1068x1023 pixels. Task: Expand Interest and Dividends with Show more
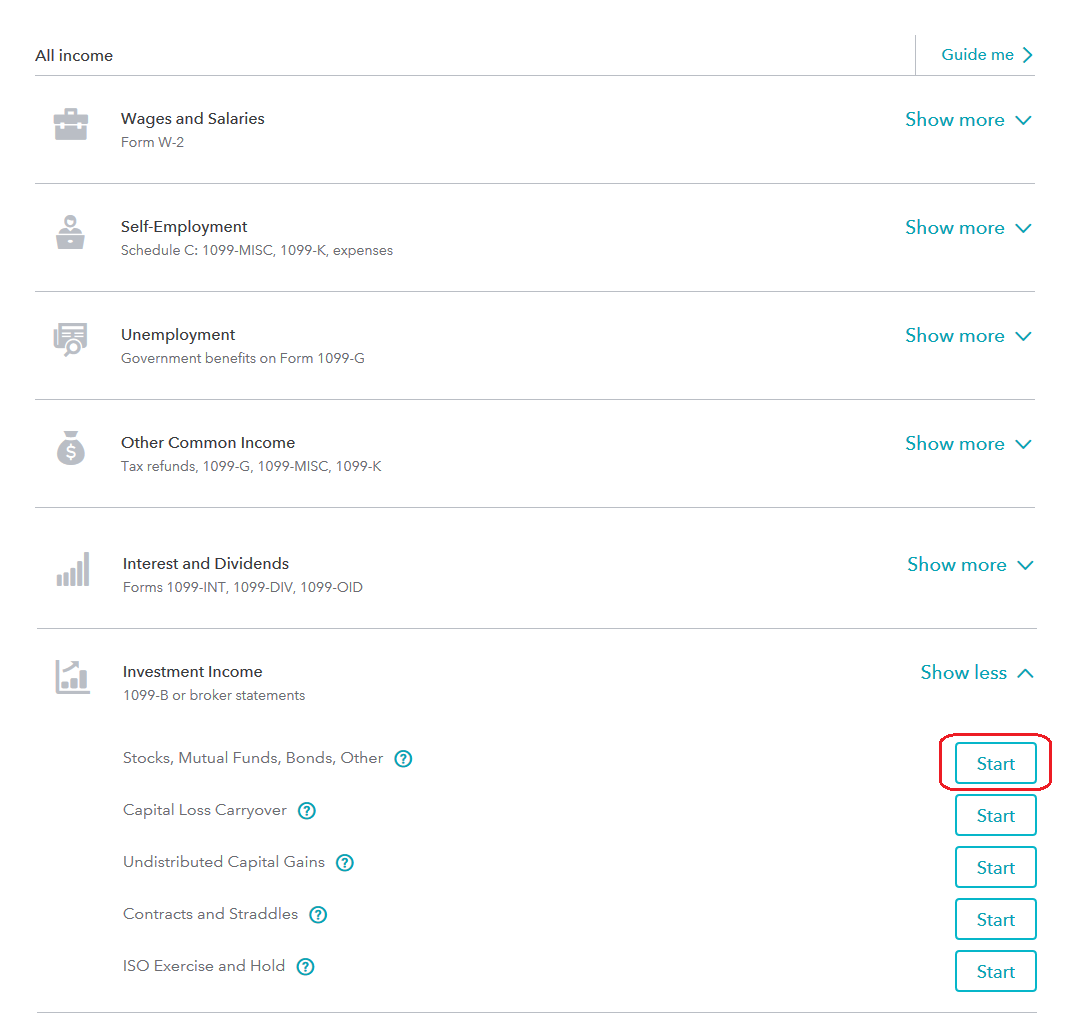pyautogui.click(x=971, y=565)
